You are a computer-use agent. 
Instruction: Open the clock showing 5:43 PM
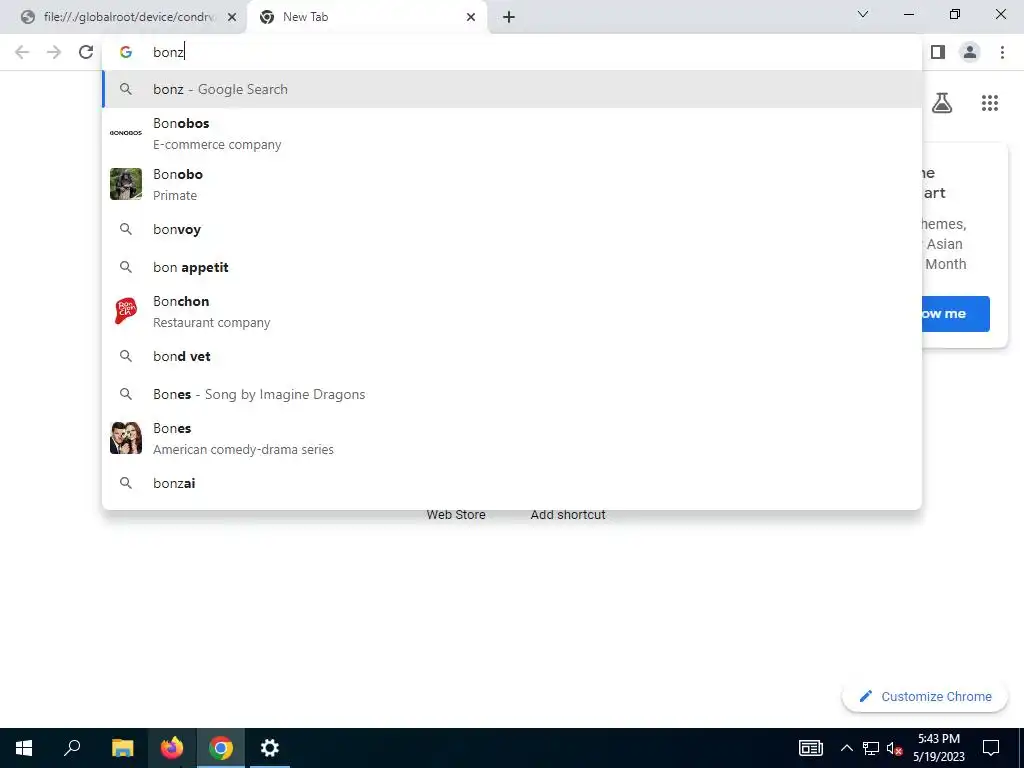tap(938, 748)
